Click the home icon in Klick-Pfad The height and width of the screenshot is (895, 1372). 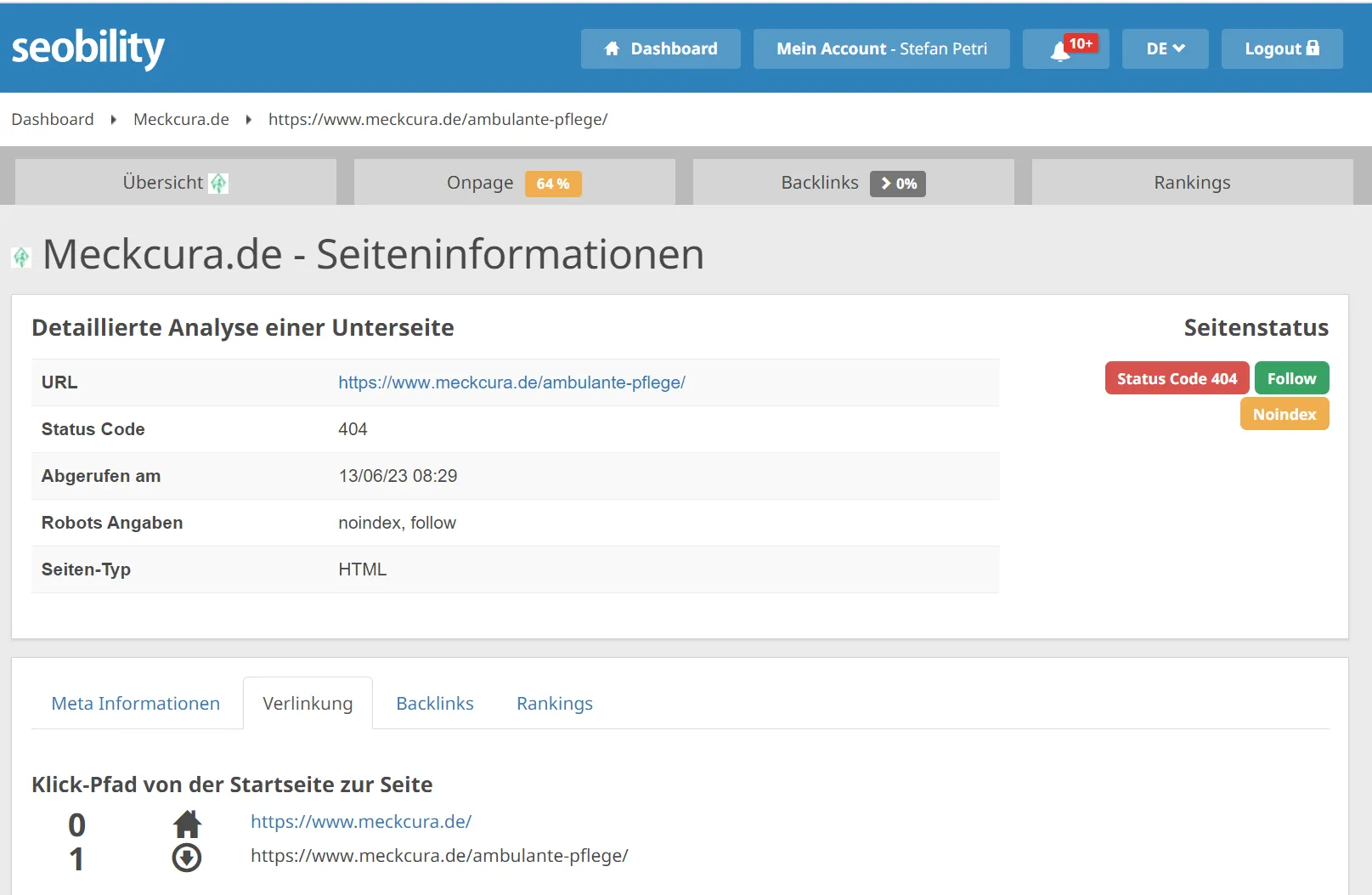187,824
